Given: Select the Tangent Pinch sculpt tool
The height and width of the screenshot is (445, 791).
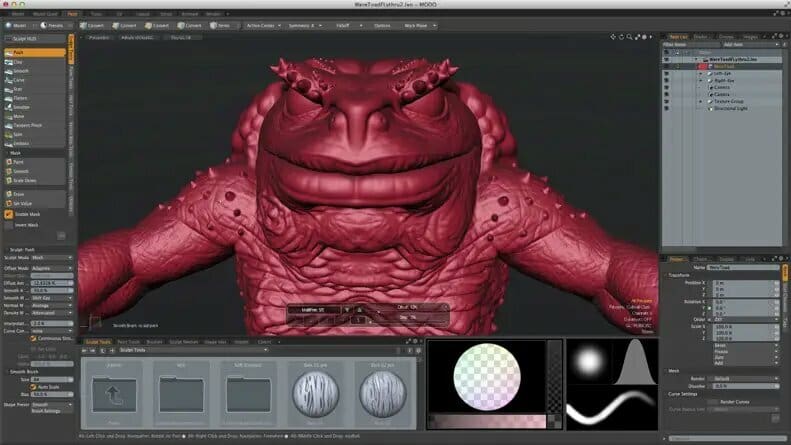Looking at the screenshot, I should pos(34,126).
